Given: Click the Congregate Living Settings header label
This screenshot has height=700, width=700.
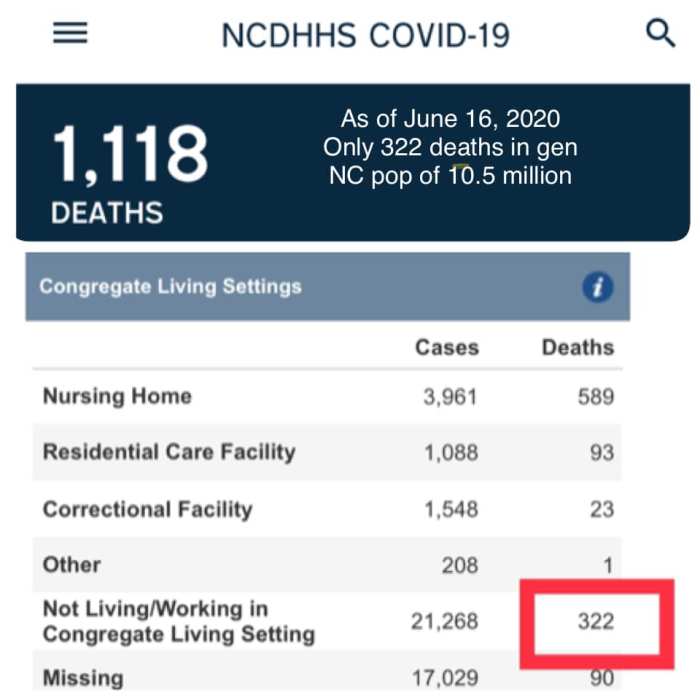Looking at the screenshot, I should point(170,287).
